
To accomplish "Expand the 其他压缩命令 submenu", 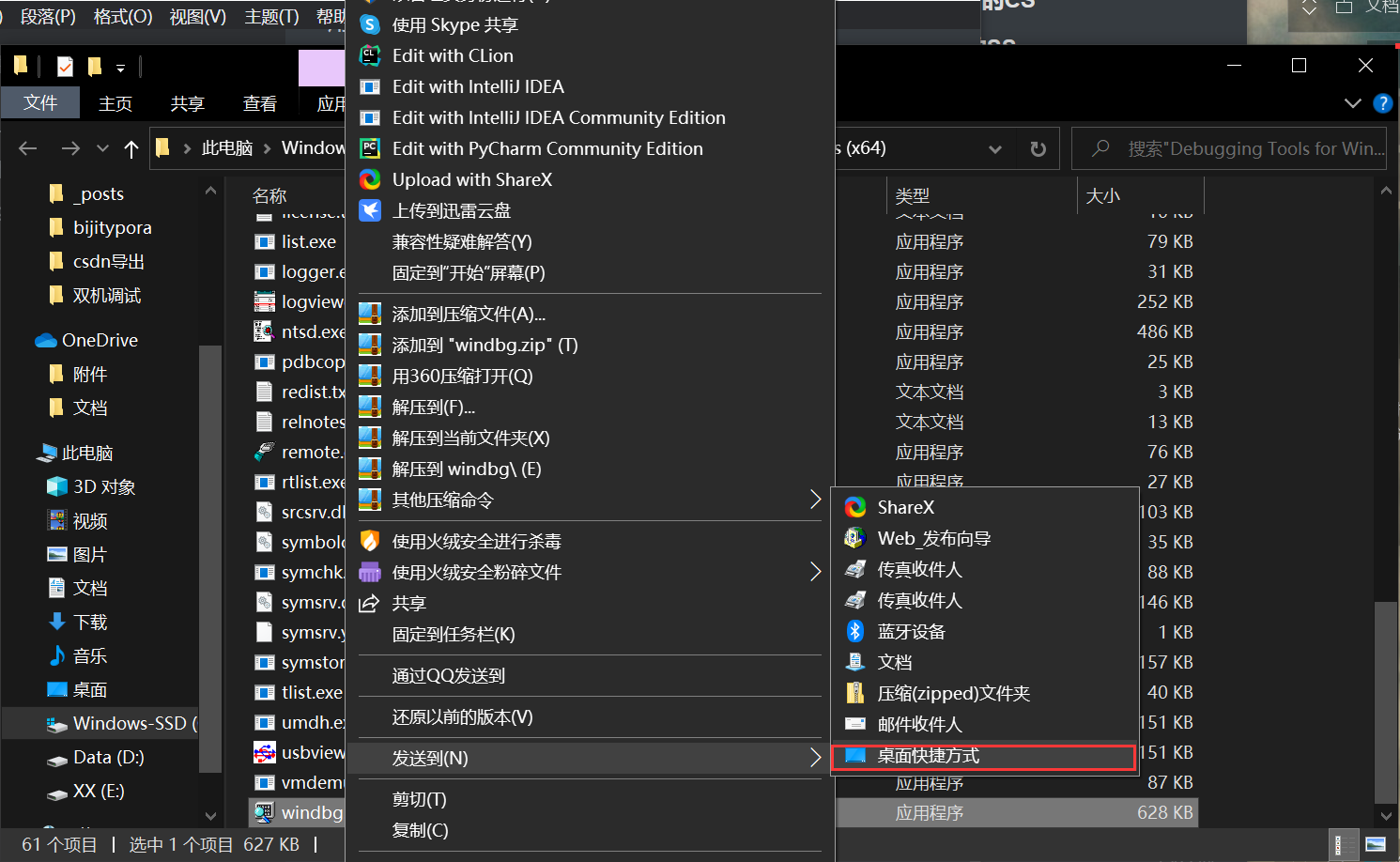I will pos(815,500).
